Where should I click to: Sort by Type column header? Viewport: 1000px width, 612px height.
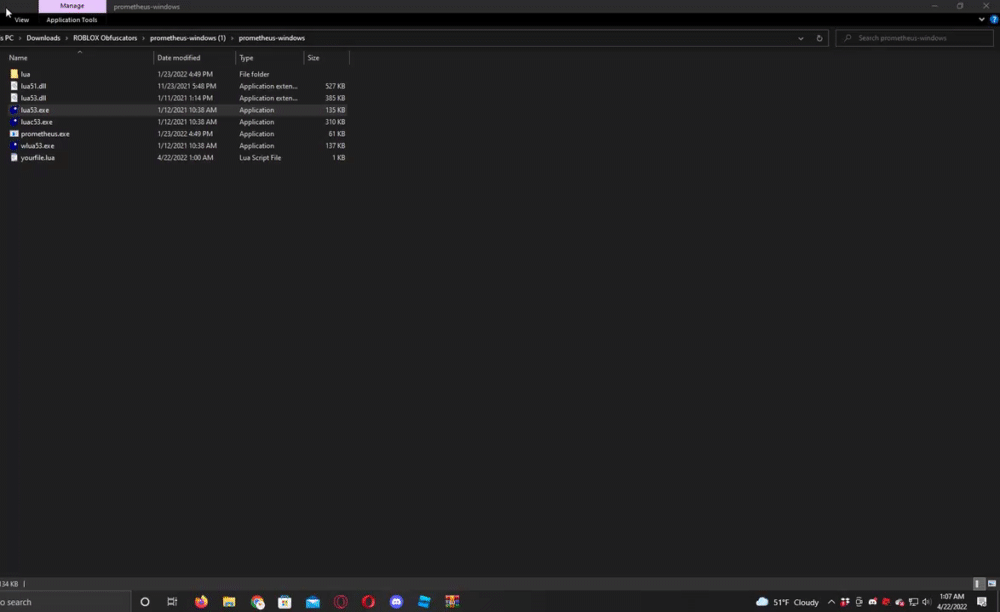[270, 58]
